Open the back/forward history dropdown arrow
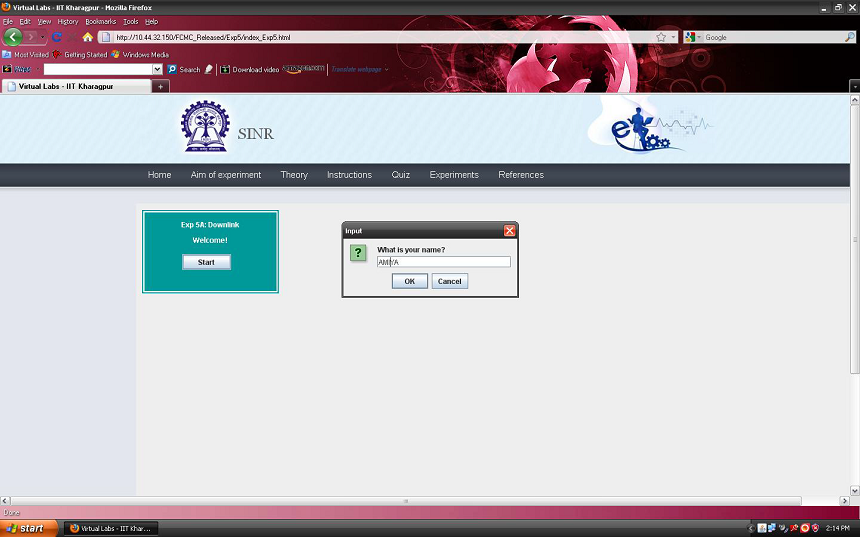This screenshot has width=860, height=537. pos(44,37)
